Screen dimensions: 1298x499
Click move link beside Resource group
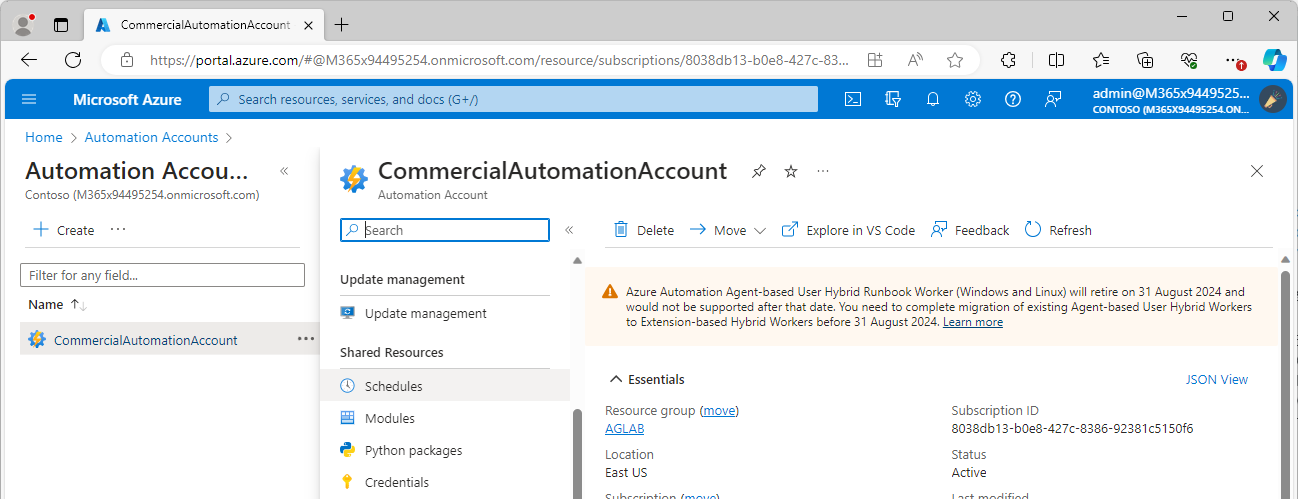pyautogui.click(x=719, y=410)
